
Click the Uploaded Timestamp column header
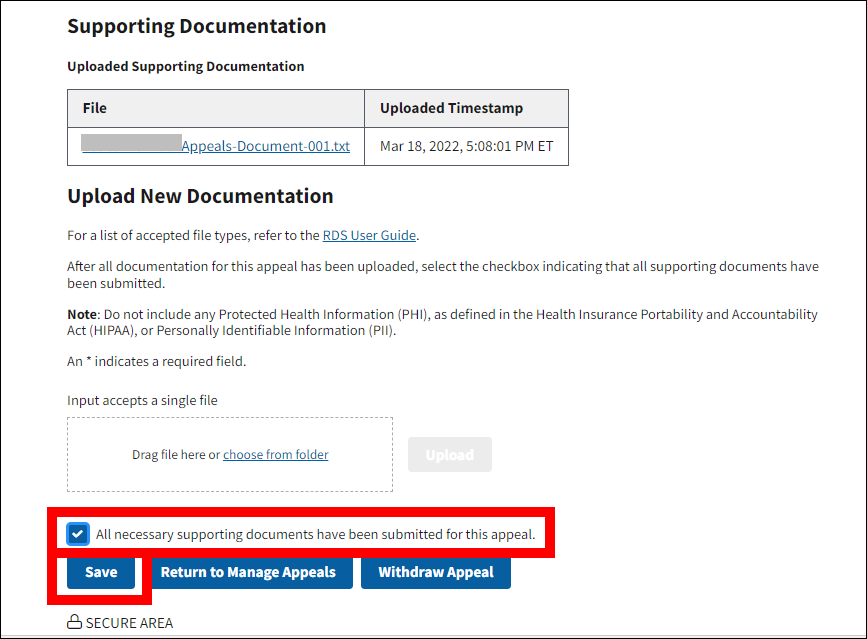[451, 108]
